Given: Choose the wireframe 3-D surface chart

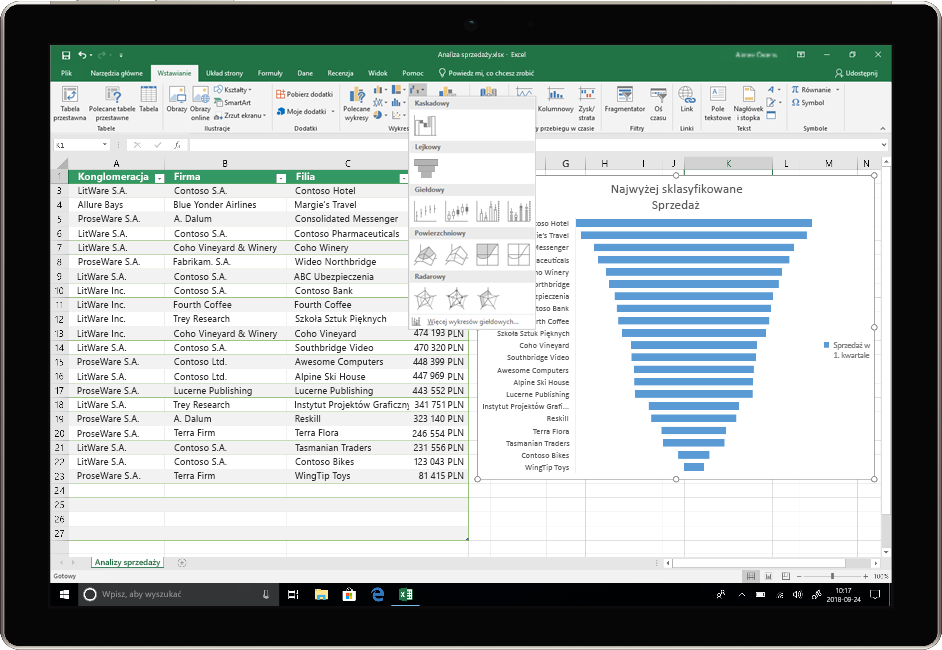Looking at the screenshot, I should point(457,255).
